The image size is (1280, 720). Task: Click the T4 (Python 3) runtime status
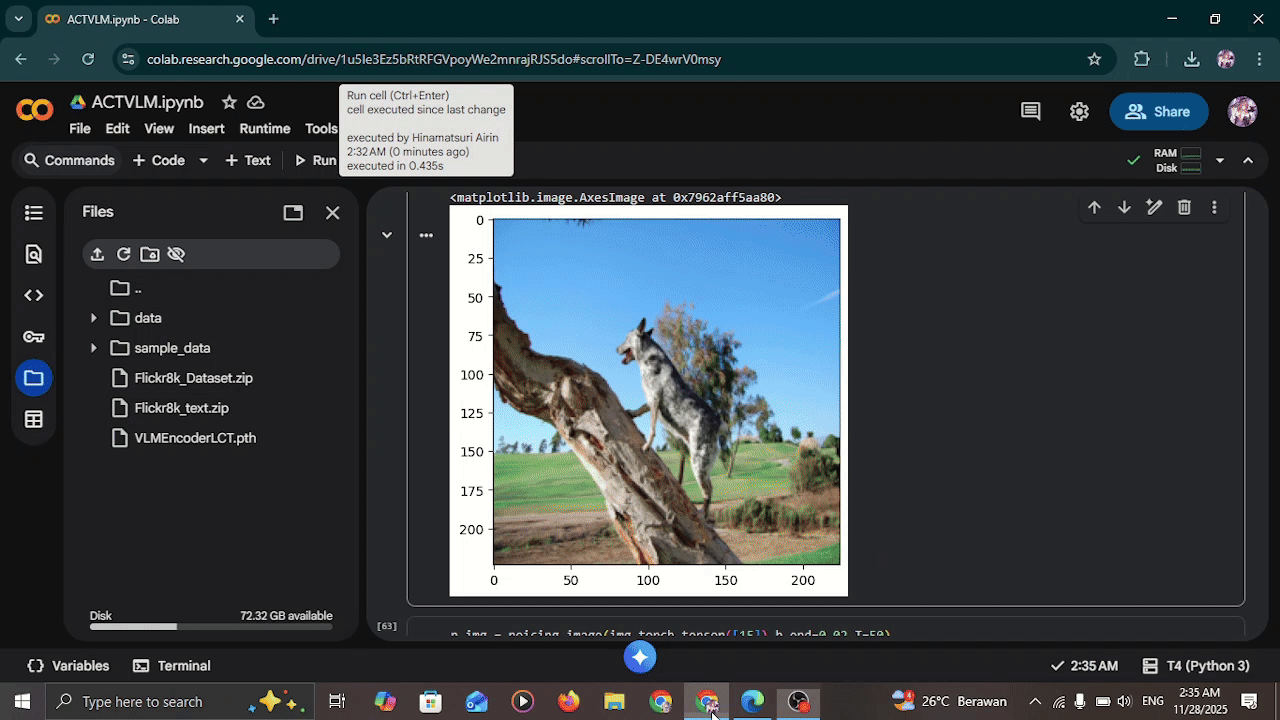pyautogui.click(x=1196, y=666)
